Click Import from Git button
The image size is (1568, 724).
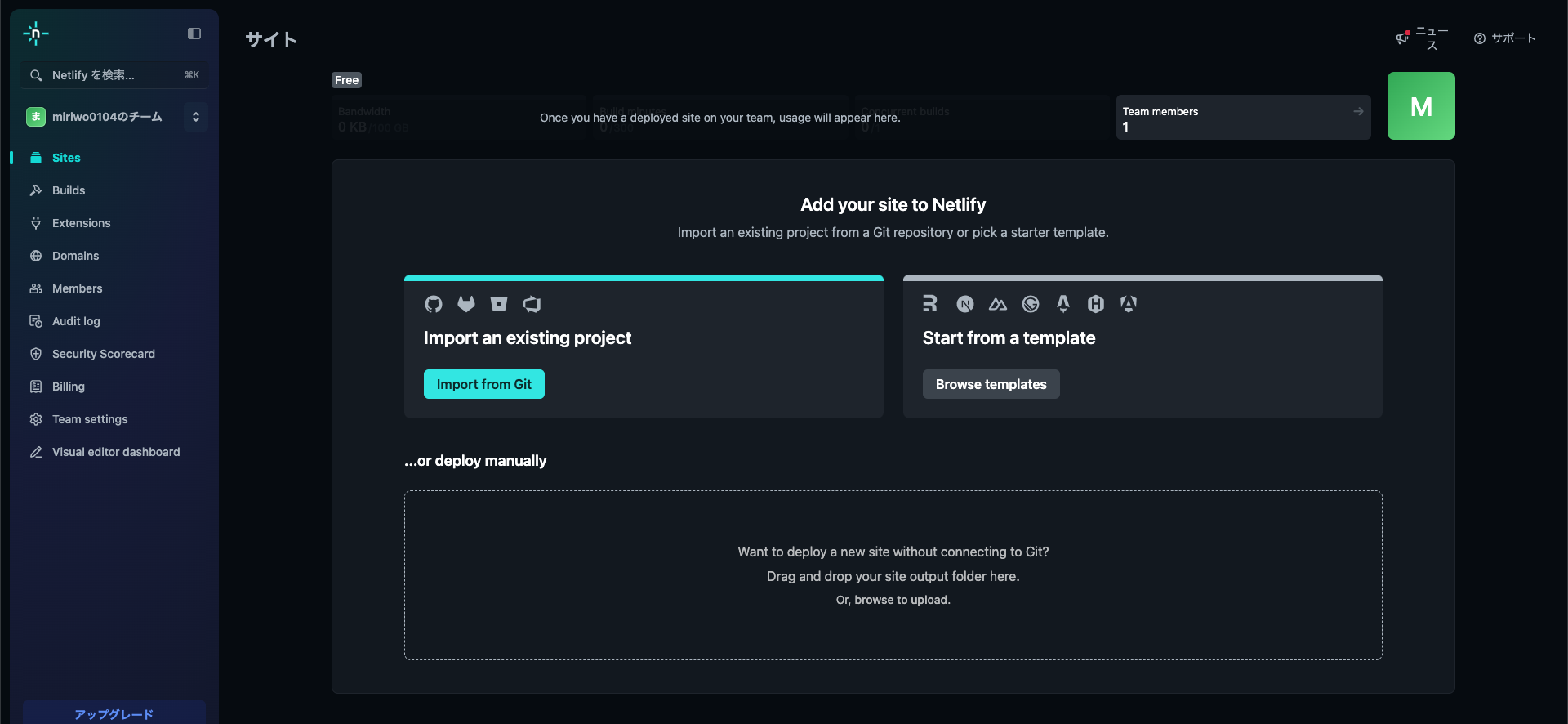pos(484,384)
